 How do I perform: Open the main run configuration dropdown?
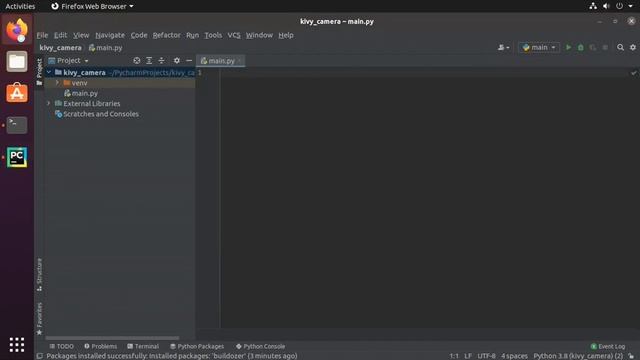539,47
